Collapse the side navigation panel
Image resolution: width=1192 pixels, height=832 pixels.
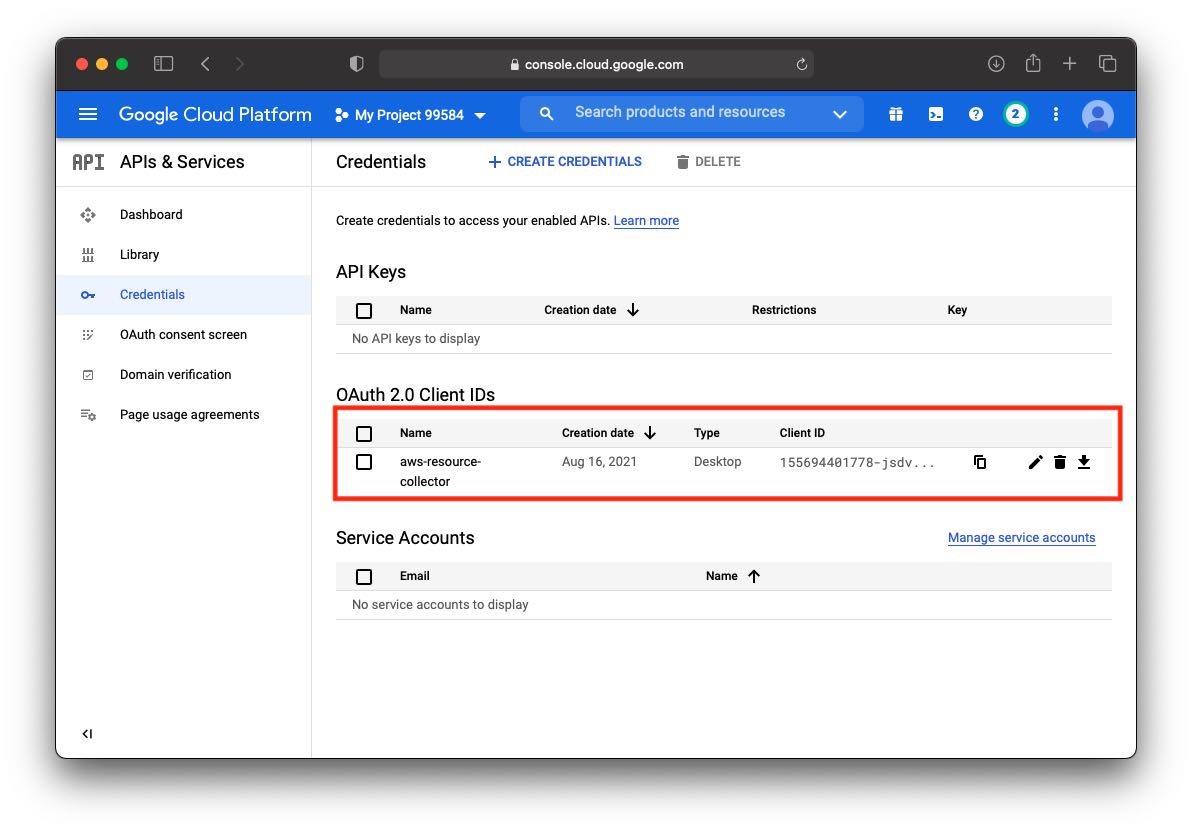tap(87, 734)
